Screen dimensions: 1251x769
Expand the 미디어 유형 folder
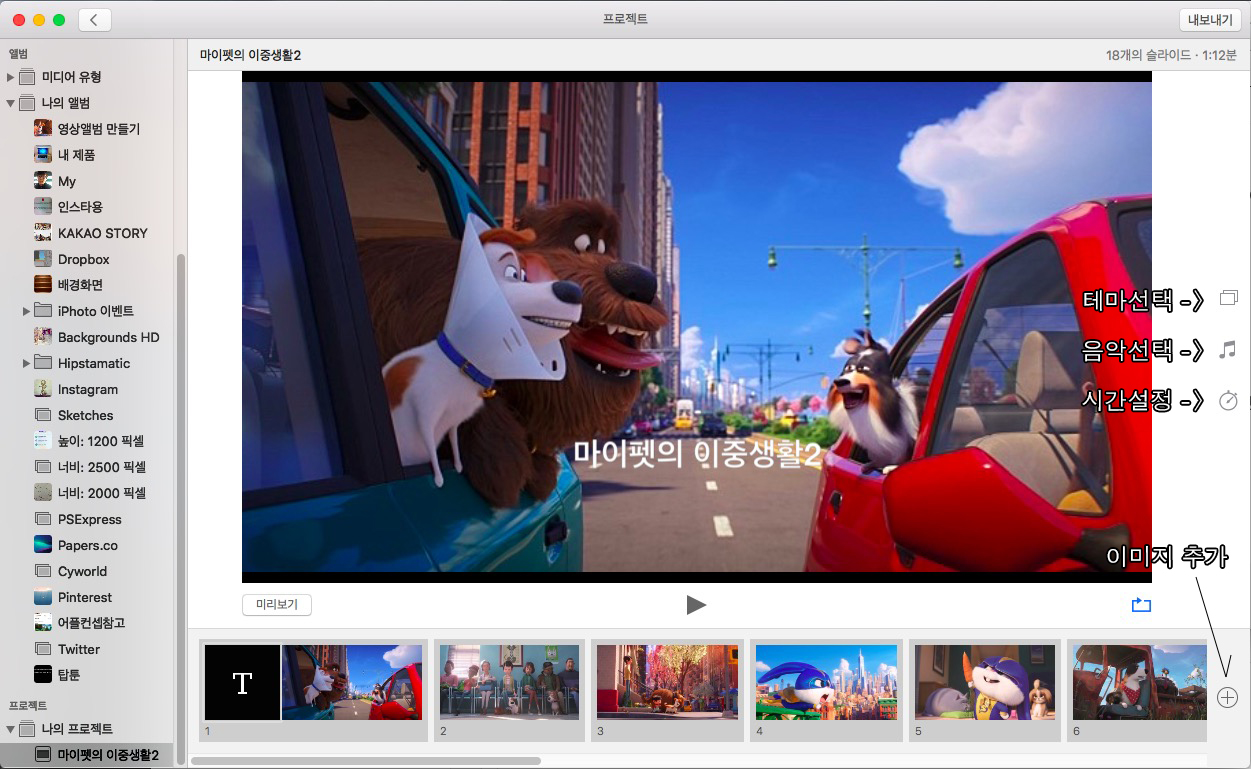click(11, 77)
